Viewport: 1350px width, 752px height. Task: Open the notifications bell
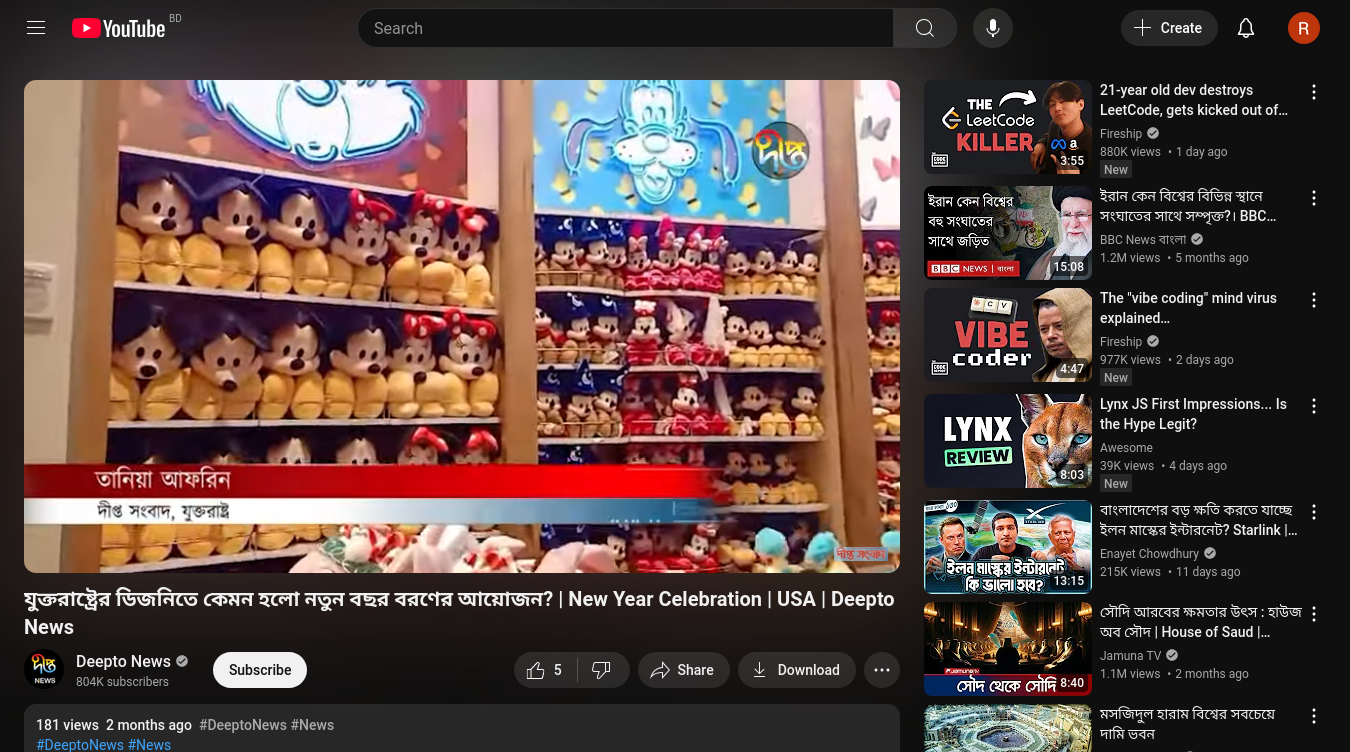(x=1246, y=28)
